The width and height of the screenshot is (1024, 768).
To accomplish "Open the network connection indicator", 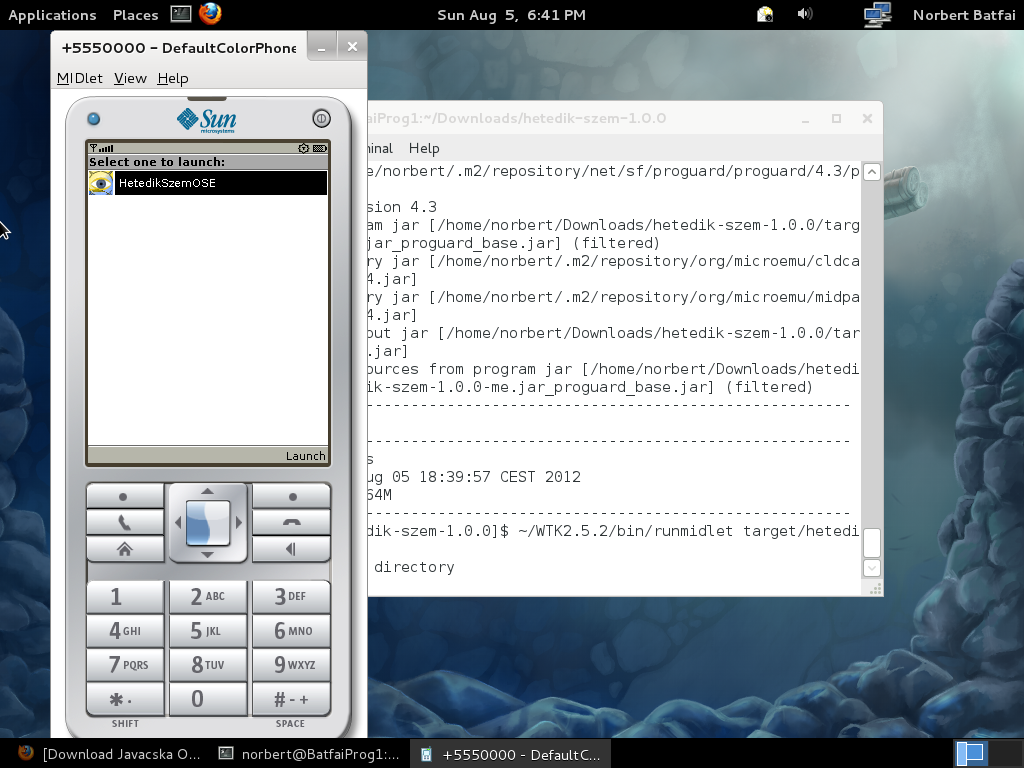I will (x=877, y=14).
